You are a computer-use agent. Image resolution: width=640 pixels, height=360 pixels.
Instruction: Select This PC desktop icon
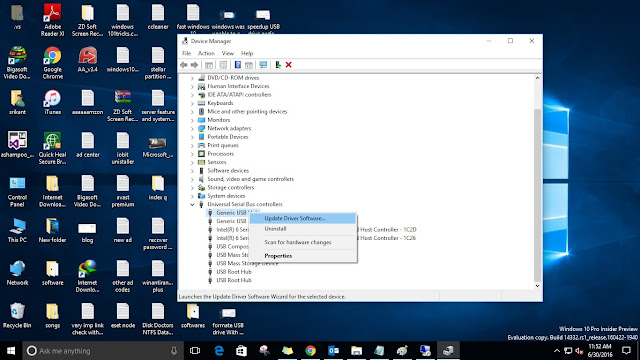(17, 231)
